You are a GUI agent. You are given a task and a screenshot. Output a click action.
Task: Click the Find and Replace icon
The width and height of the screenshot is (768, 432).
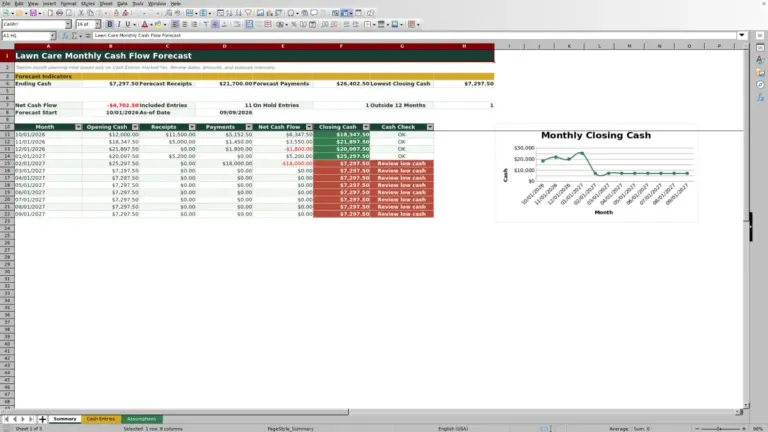[168, 13]
